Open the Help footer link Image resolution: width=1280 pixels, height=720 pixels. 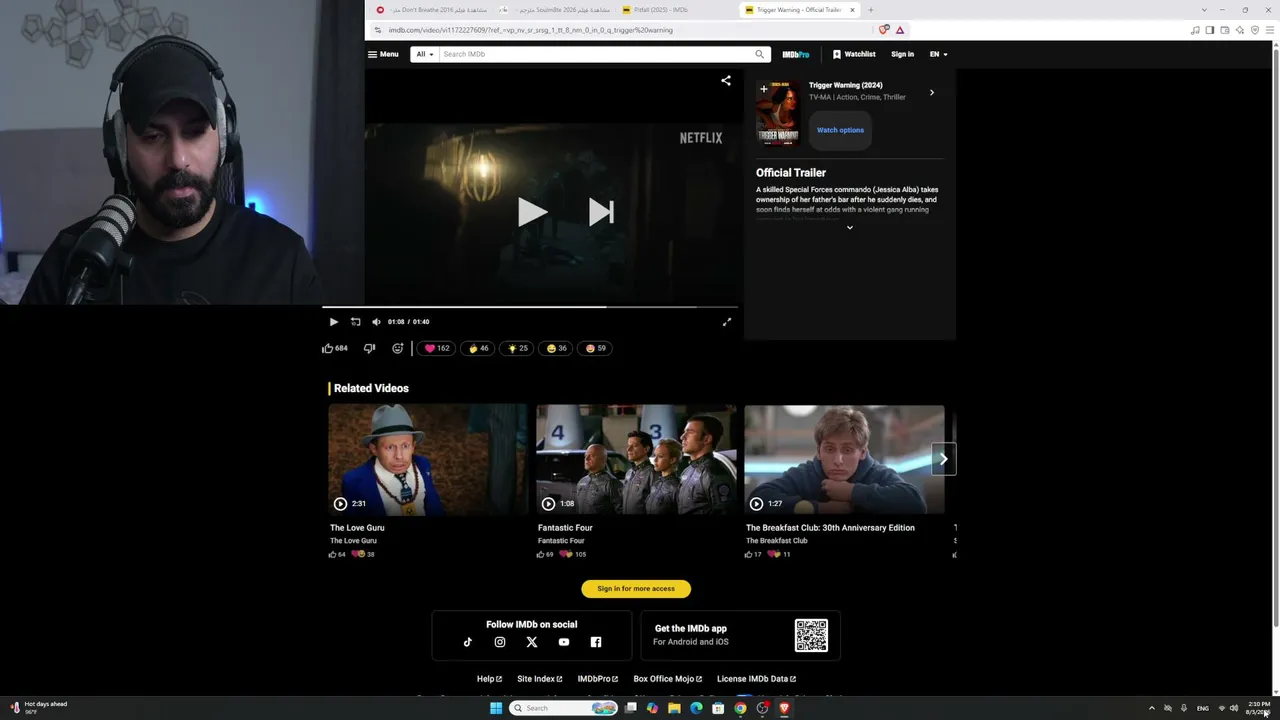(489, 679)
